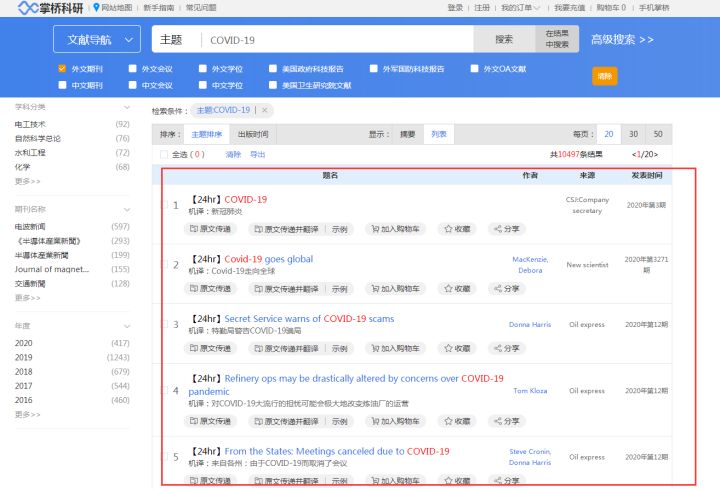Check the 外文学位 checkbox
720x489 pixels.
[202, 68]
